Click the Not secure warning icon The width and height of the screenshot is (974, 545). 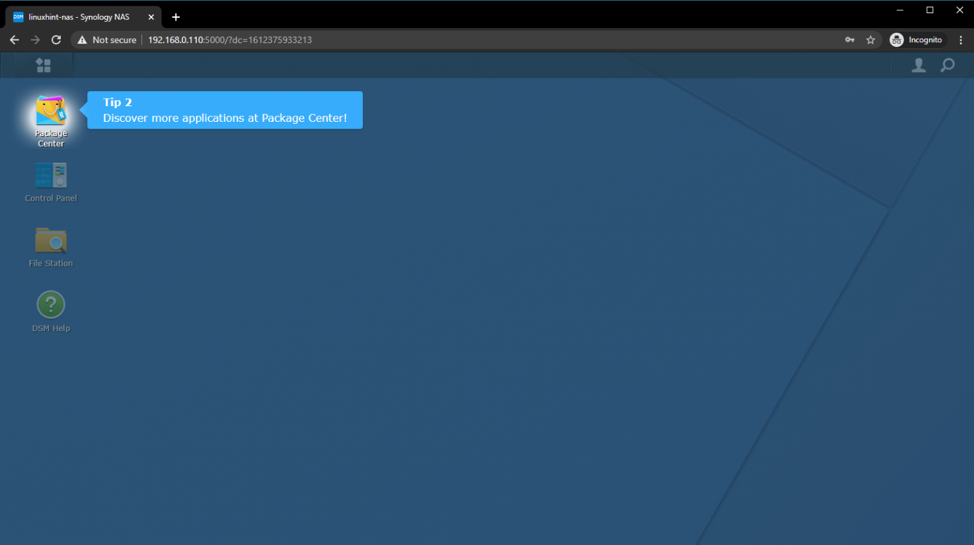coord(82,40)
